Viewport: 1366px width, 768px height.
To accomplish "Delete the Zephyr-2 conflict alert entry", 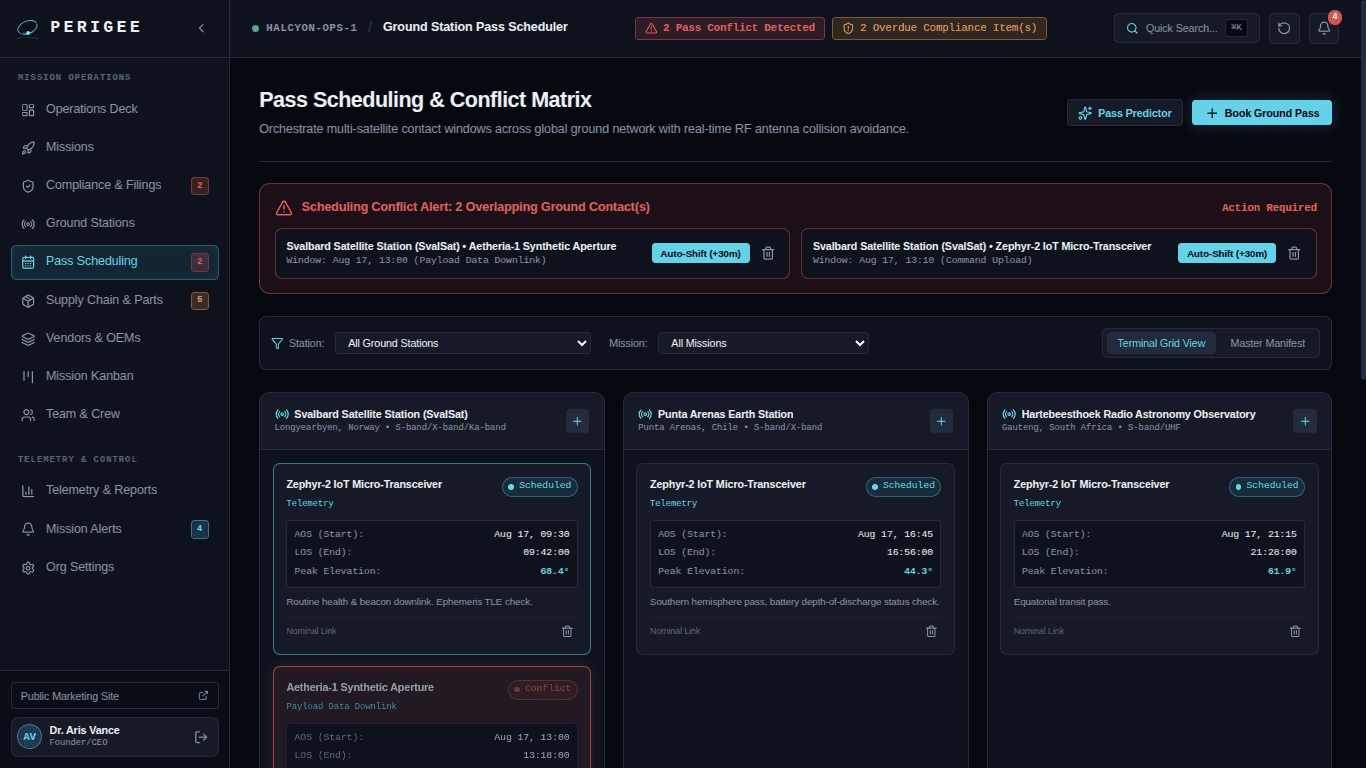I will [1294, 253].
